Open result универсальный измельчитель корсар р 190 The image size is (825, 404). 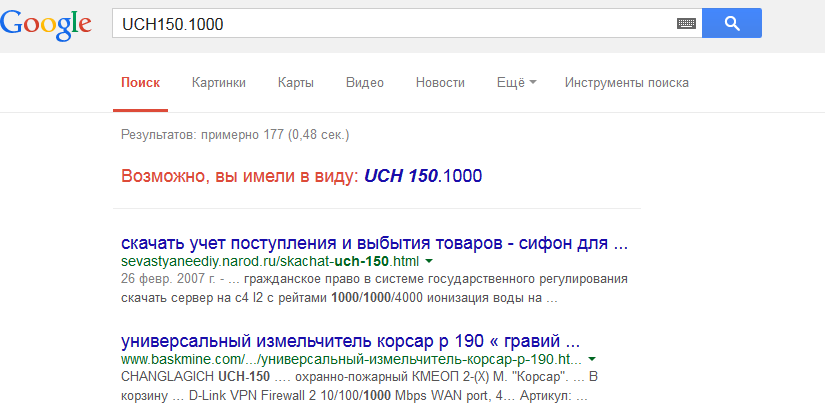pos(350,339)
